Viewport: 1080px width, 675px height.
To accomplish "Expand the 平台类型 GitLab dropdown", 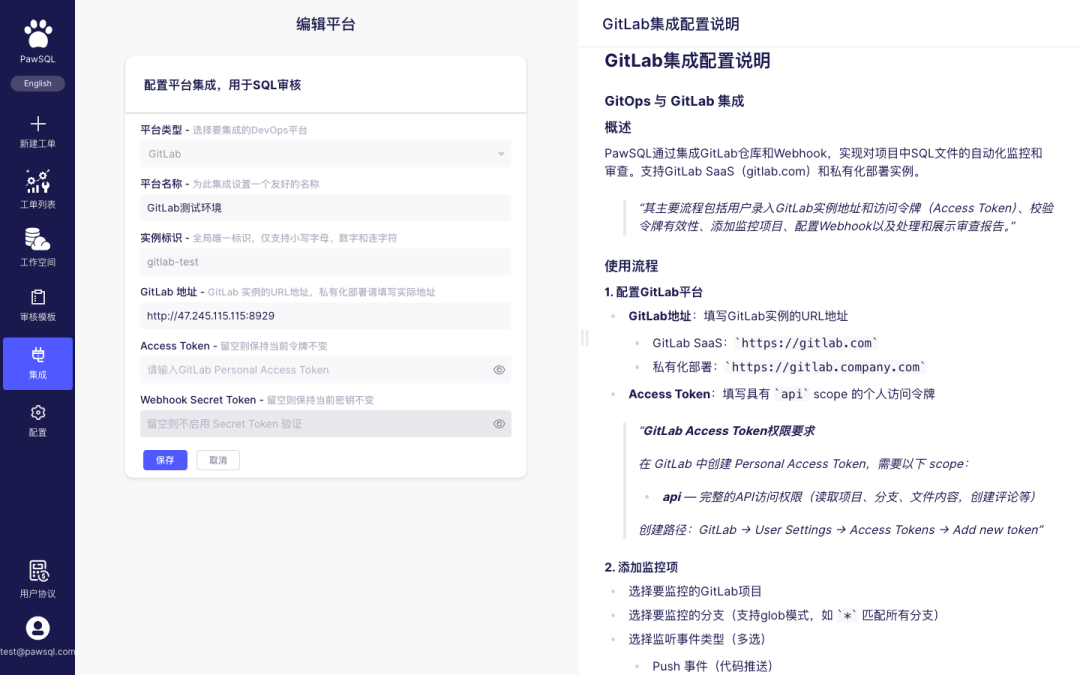I will pos(326,154).
